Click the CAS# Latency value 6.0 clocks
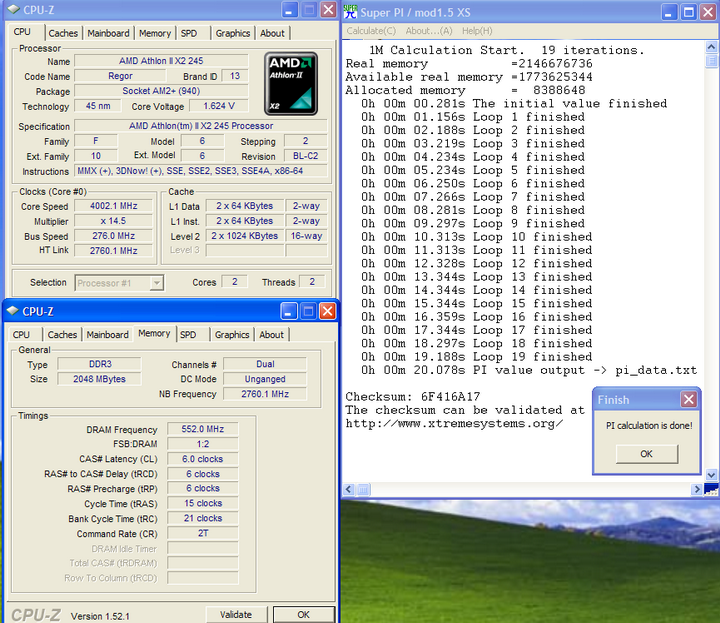Viewport: 720px width, 623px height. tap(202, 459)
